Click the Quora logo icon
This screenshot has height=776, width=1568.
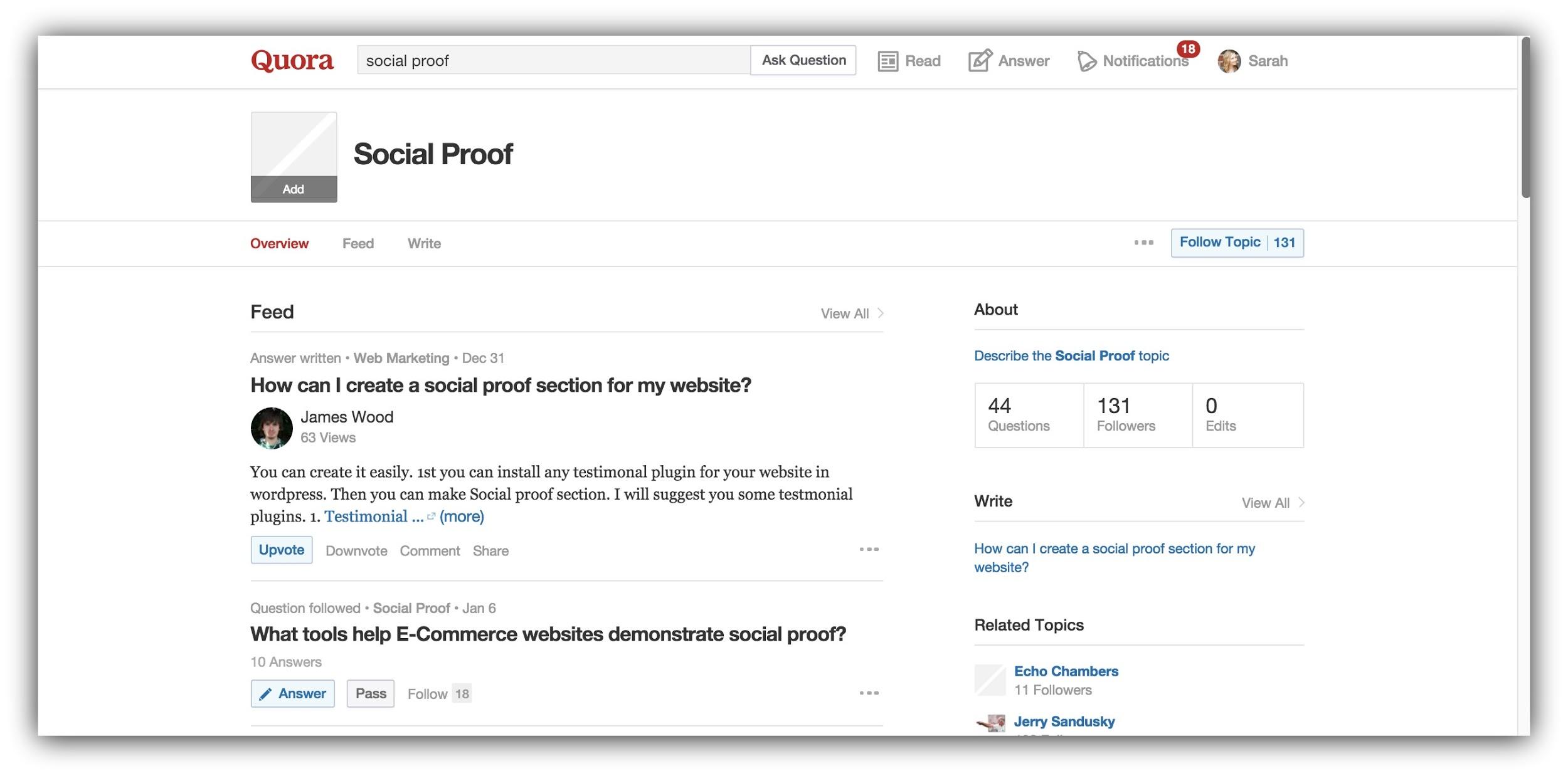coord(292,60)
